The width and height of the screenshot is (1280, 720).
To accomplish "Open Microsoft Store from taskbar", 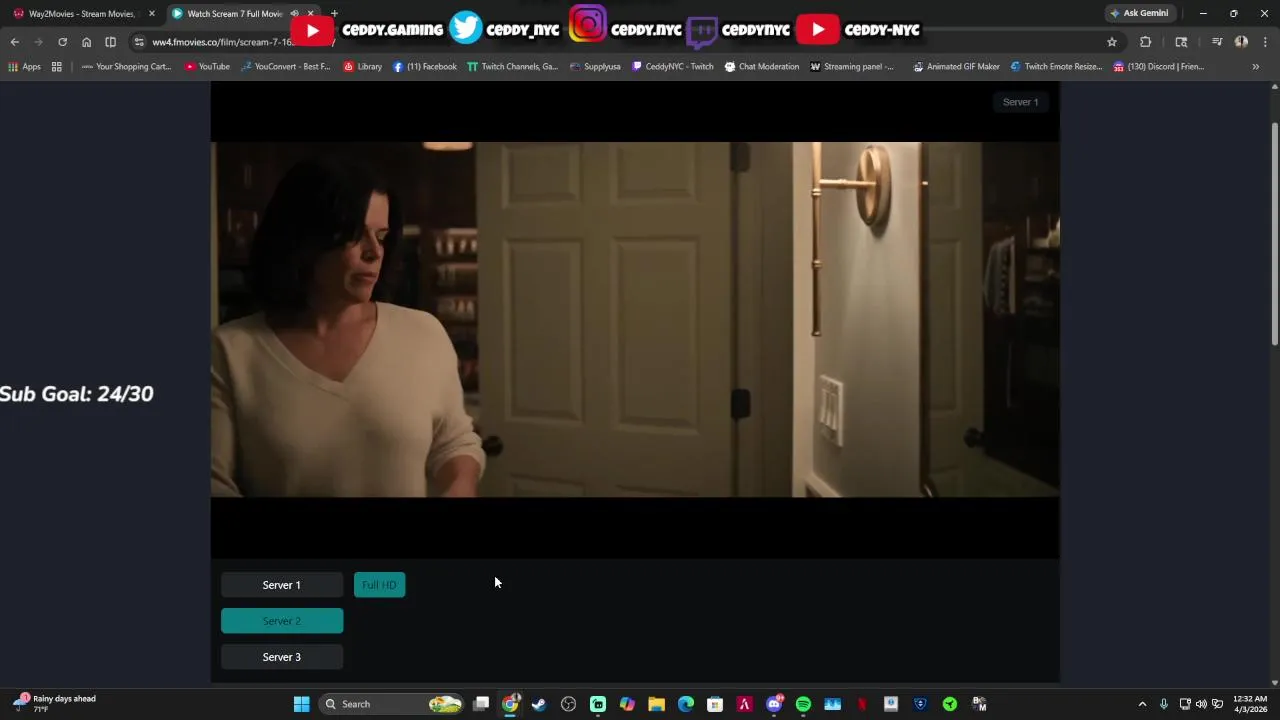I will click(x=715, y=704).
